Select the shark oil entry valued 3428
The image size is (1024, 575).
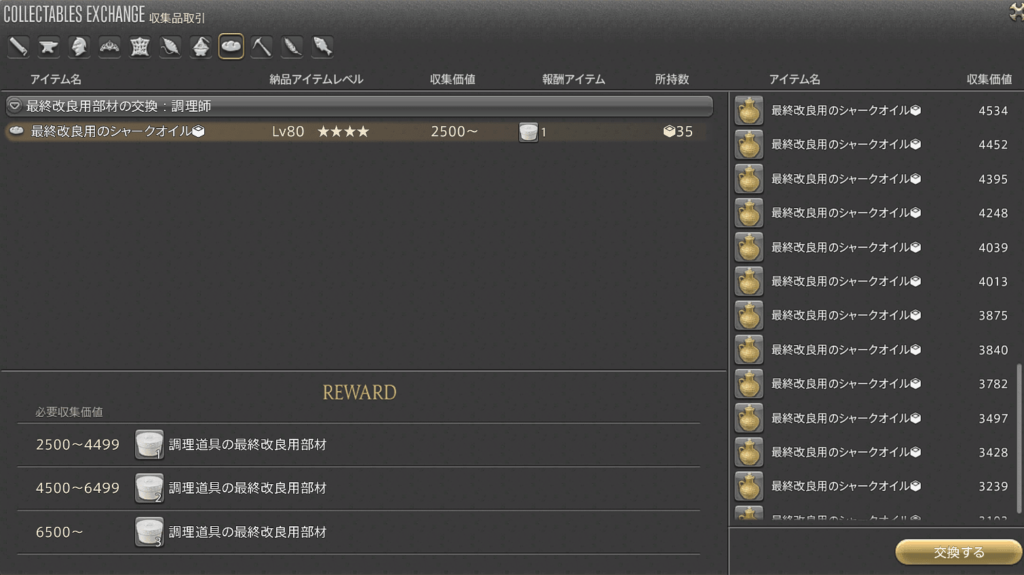point(872,452)
